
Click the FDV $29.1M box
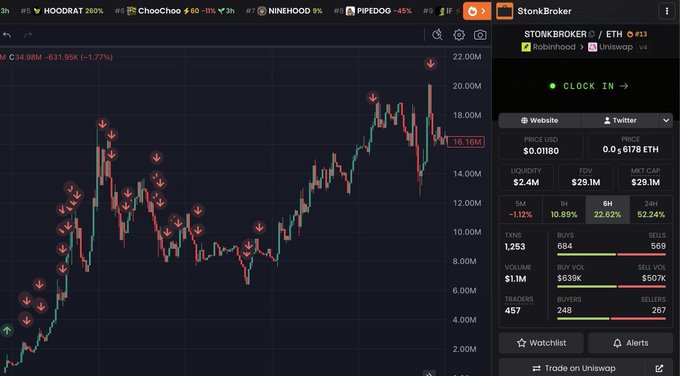586,177
